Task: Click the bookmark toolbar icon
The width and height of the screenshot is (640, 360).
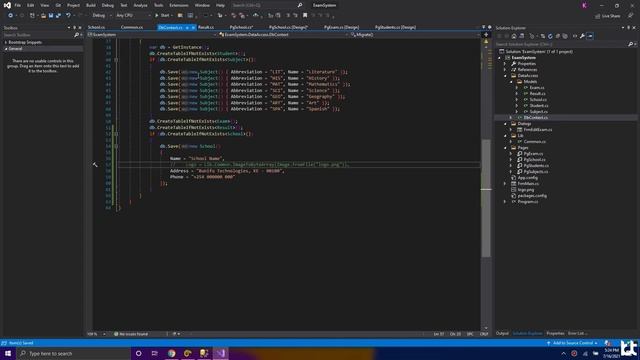Action: pos(305,16)
